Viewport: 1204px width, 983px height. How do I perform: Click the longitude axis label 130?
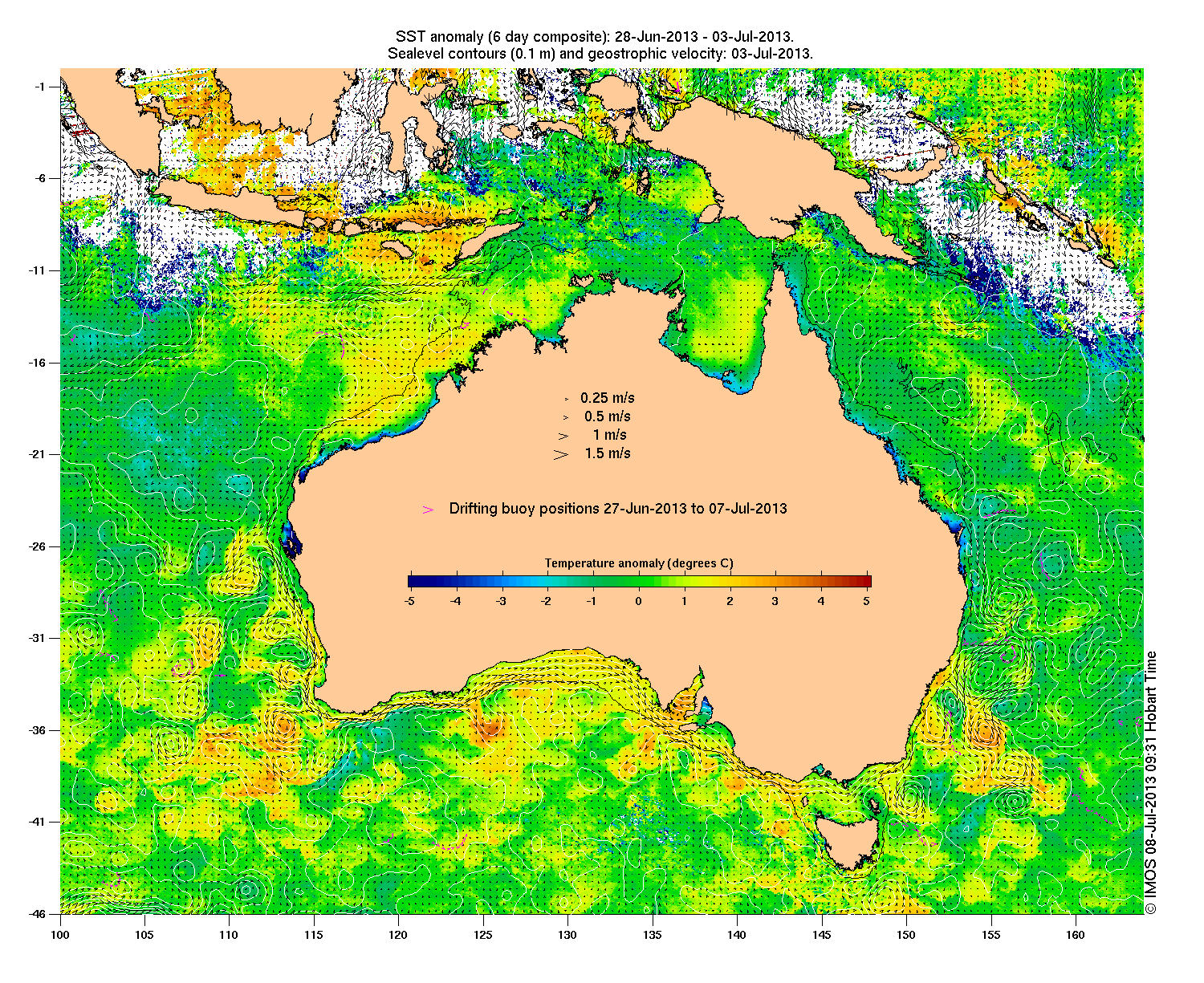point(567,935)
